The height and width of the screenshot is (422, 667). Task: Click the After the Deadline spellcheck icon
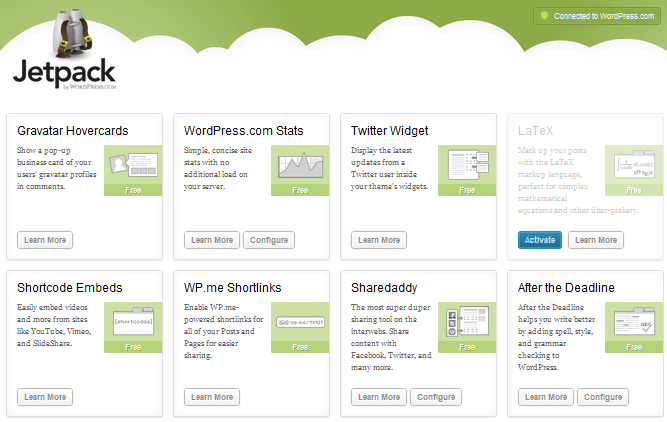(634, 322)
